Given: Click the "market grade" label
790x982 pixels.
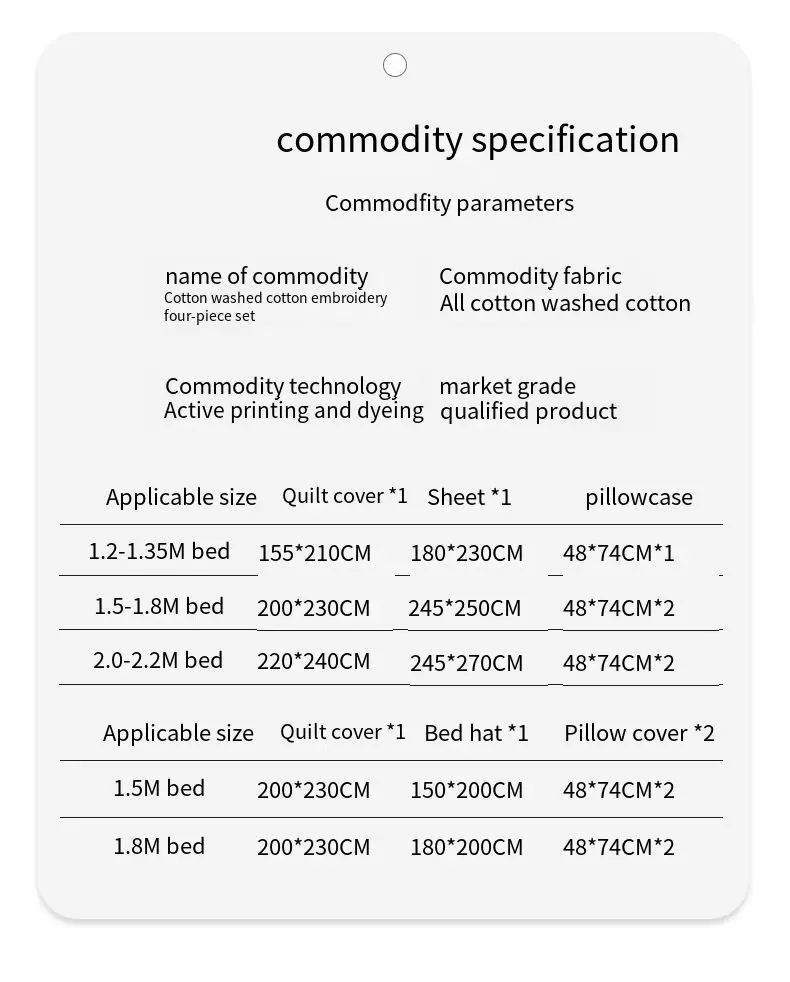Looking at the screenshot, I should 507,386.
